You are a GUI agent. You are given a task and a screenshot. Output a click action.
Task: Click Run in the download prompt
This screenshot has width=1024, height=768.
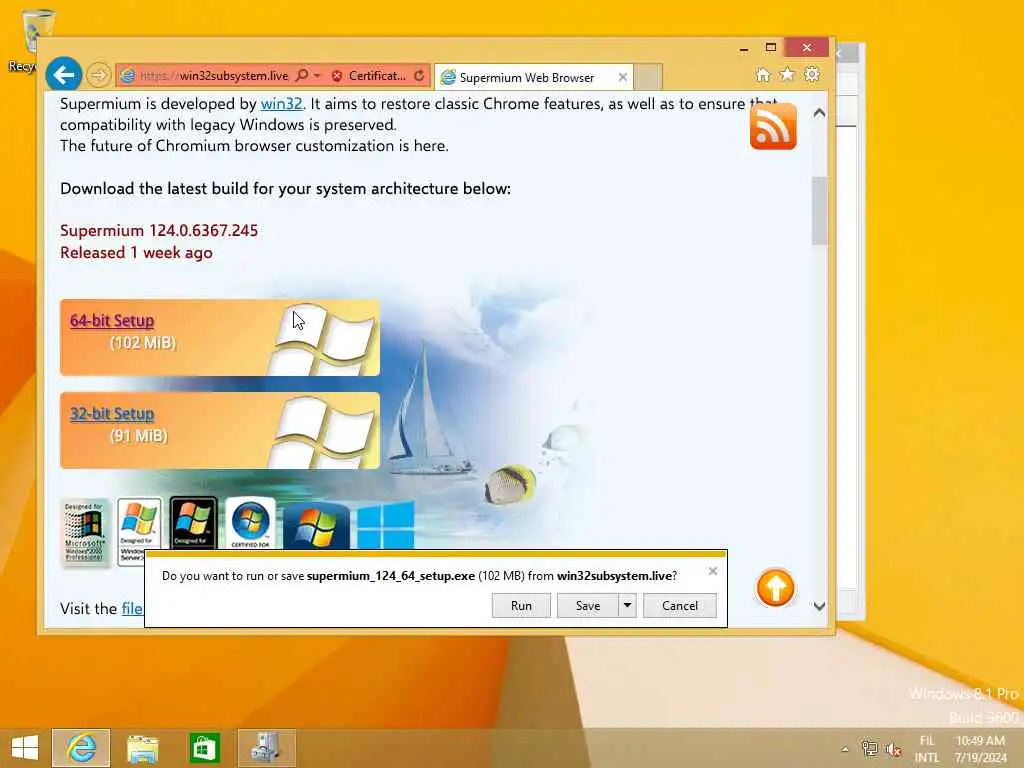(521, 605)
